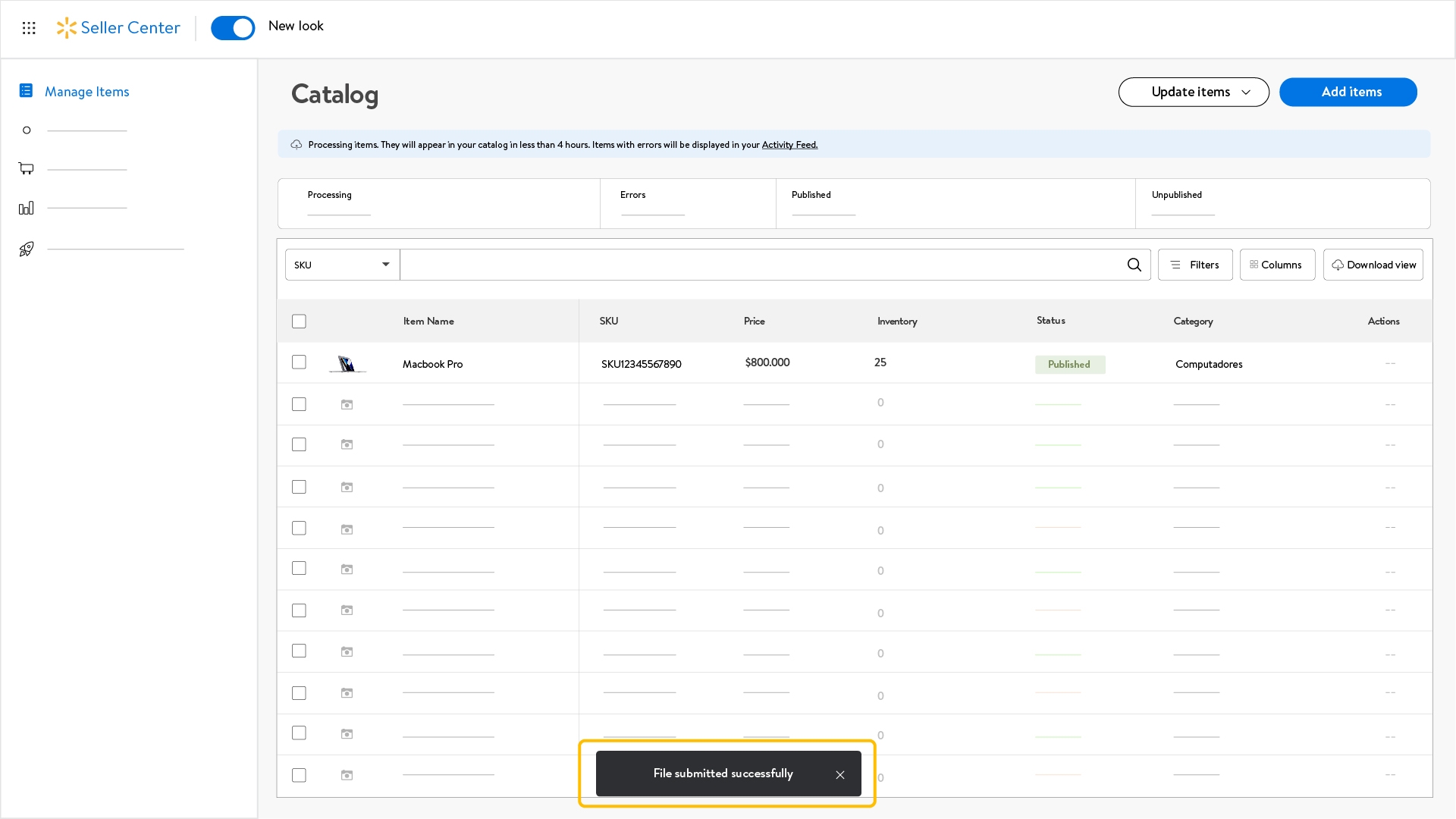1456x819 pixels.
Task: Click the Add items button
Action: pos(1348,92)
